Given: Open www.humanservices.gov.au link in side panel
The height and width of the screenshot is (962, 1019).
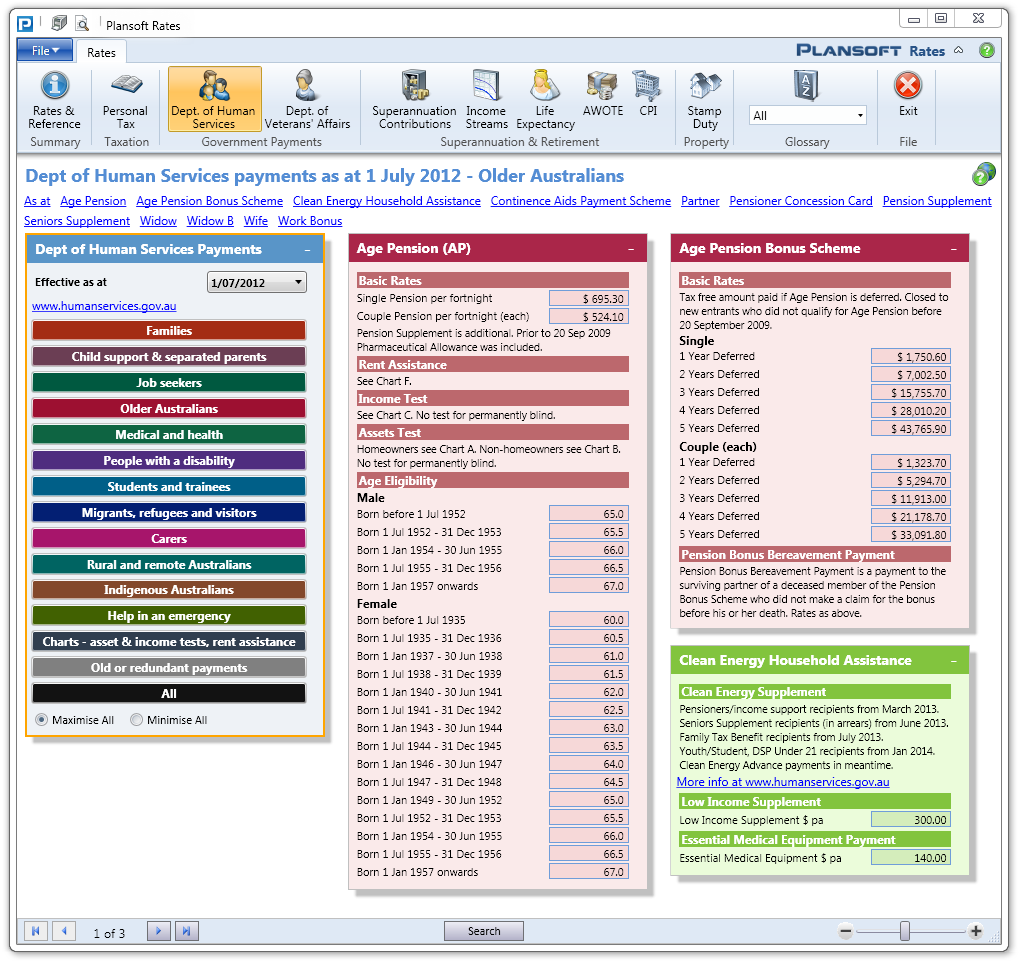Looking at the screenshot, I should click(104, 306).
